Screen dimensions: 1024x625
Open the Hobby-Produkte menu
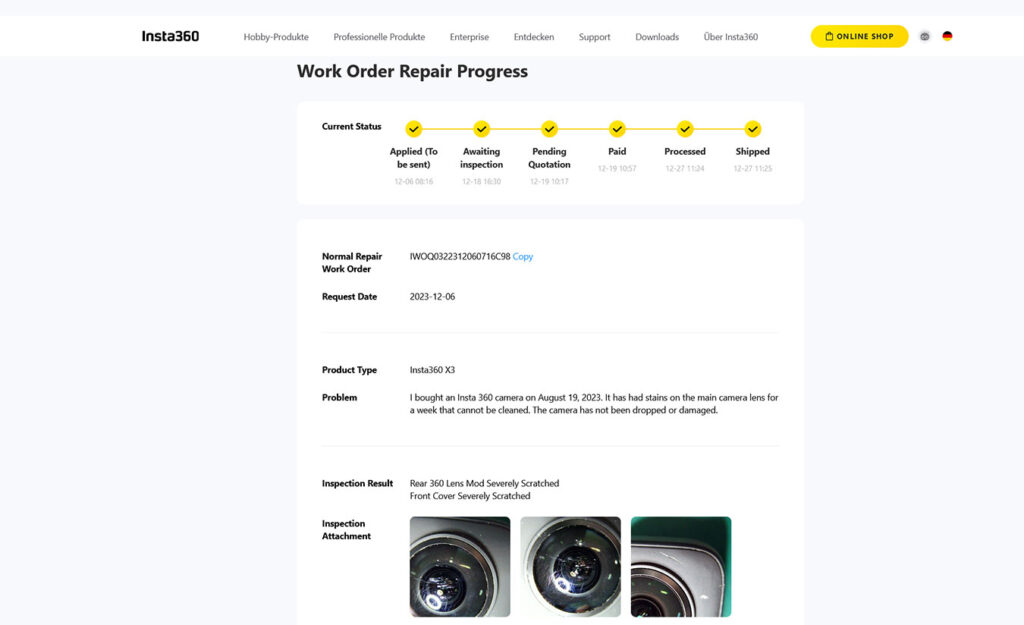point(276,37)
